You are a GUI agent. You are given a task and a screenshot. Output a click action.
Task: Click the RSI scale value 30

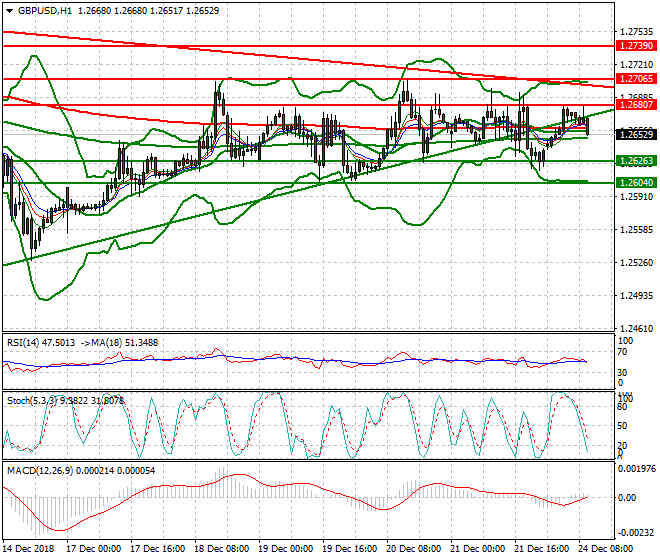[x=622, y=372]
